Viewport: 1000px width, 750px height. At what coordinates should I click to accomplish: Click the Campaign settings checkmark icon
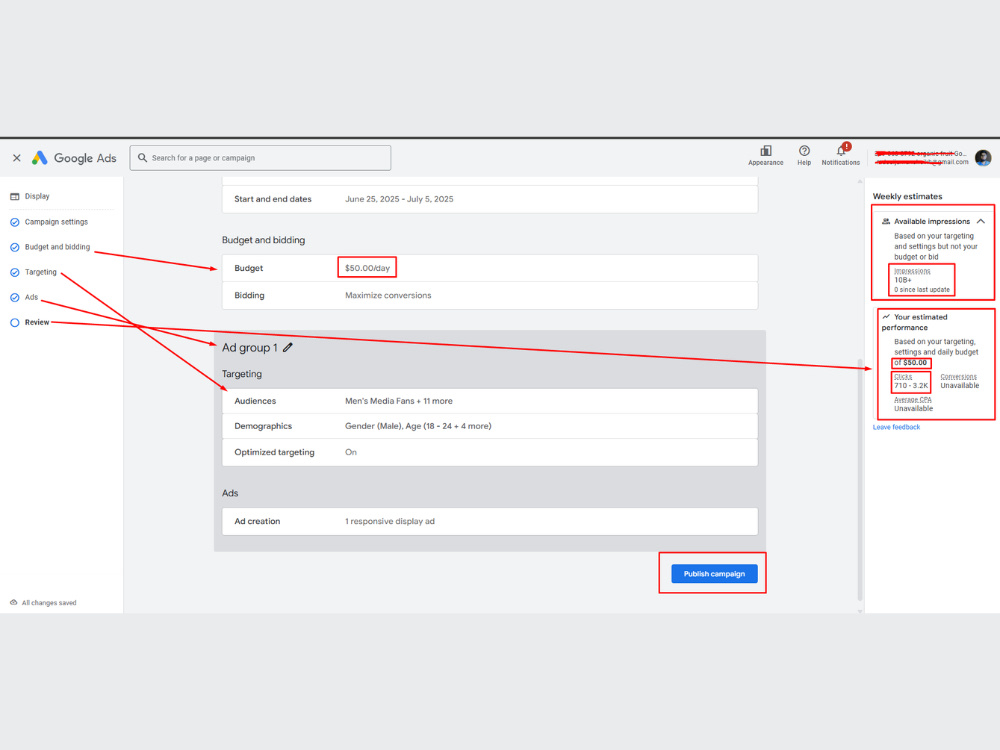15,222
